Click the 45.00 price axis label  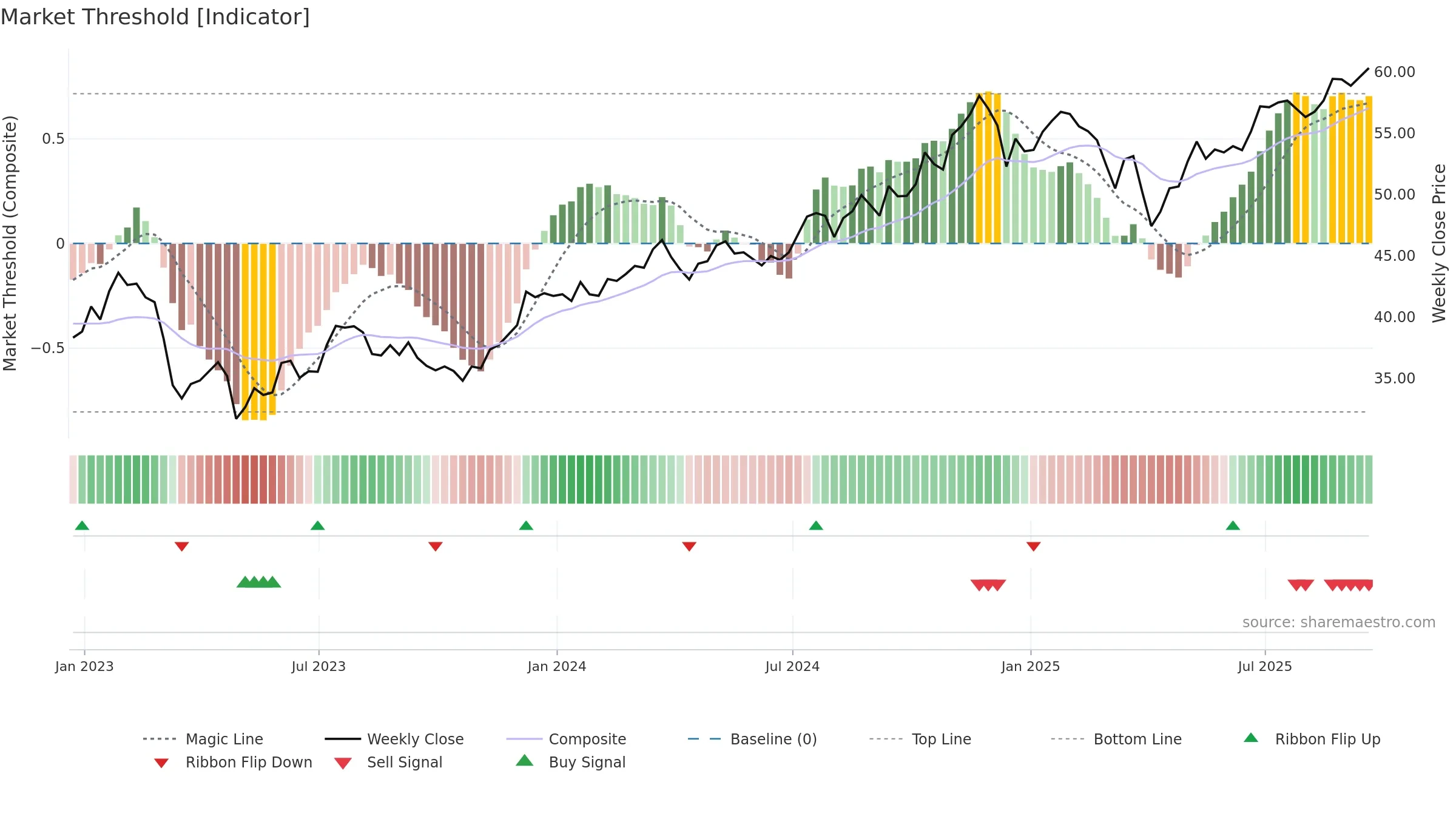click(x=1395, y=256)
